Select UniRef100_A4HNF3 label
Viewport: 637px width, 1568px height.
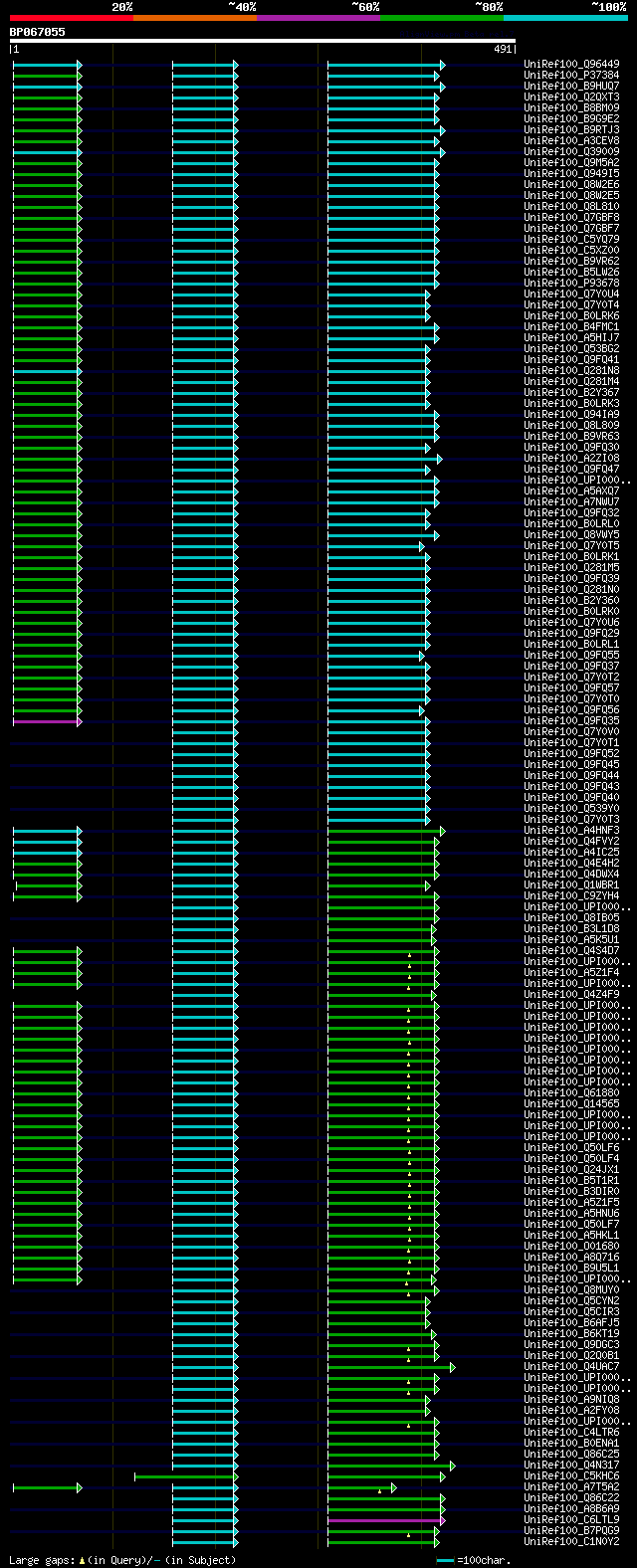tap(571, 830)
